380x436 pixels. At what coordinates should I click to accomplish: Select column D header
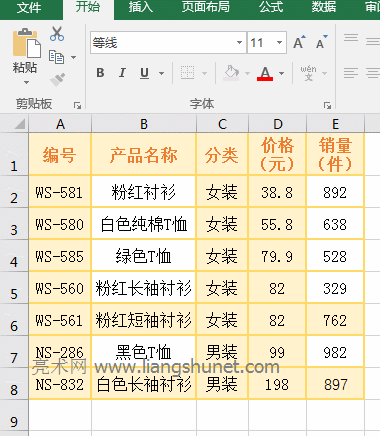click(x=277, y=124)
